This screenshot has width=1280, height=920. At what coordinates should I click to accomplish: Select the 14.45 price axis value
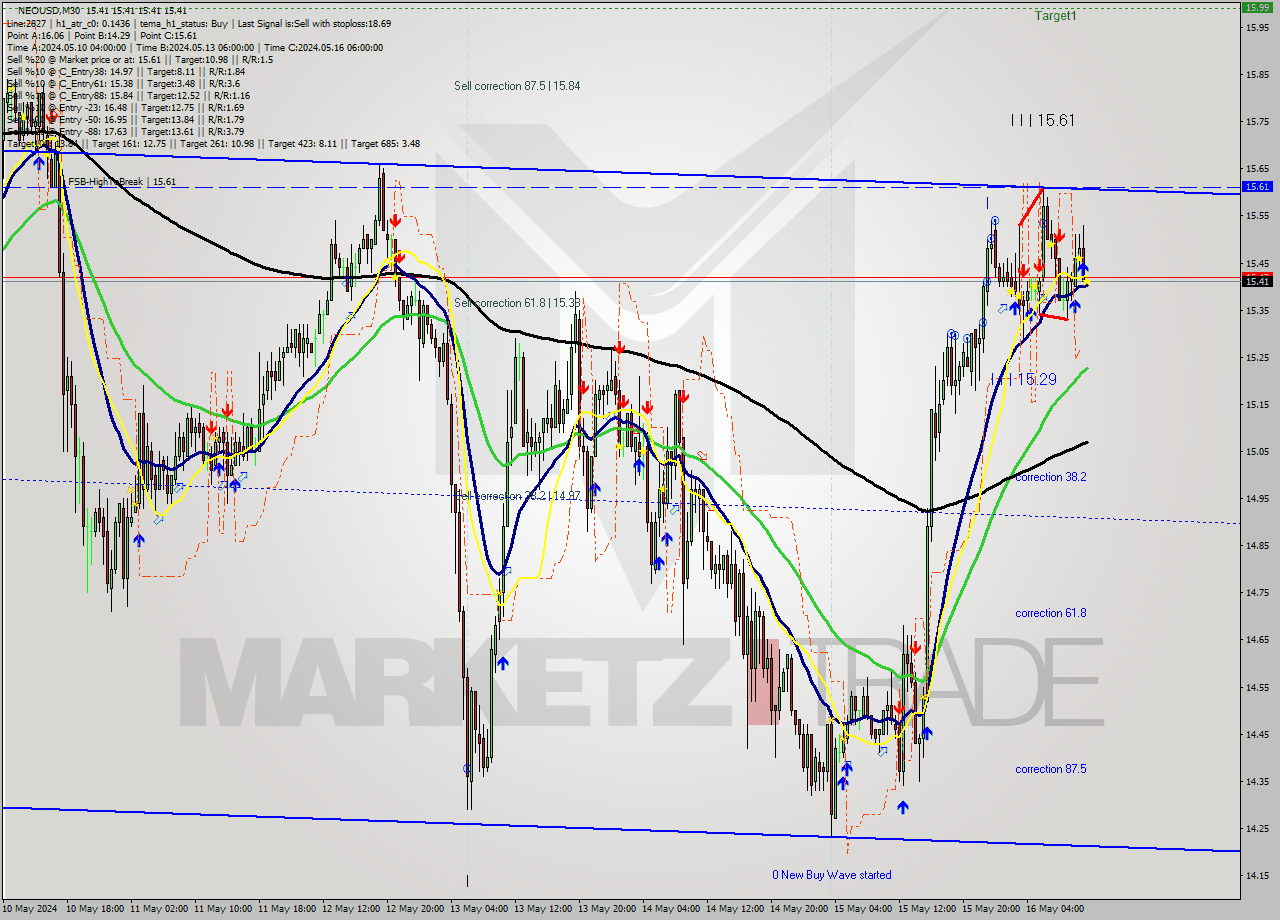pos(1257,734)
